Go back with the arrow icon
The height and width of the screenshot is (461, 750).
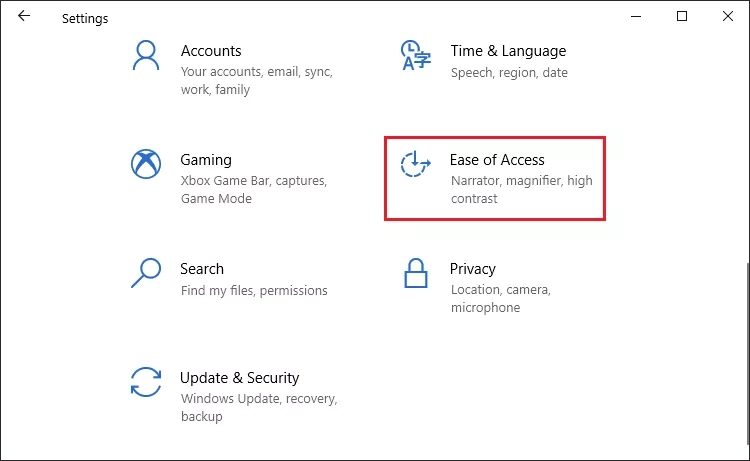[x=24, y=16]
